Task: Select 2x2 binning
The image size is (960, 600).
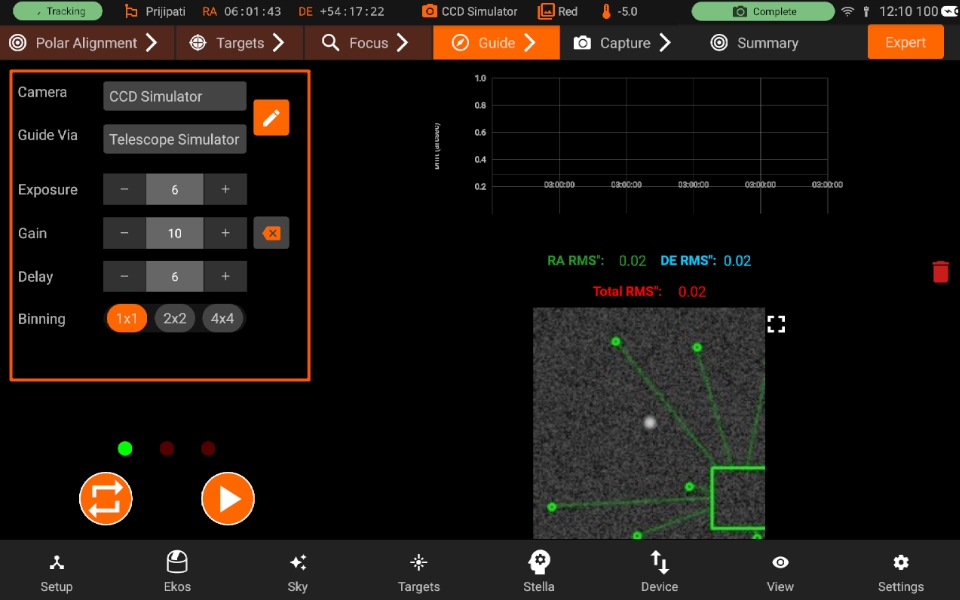Action: (x=174, y=318)
